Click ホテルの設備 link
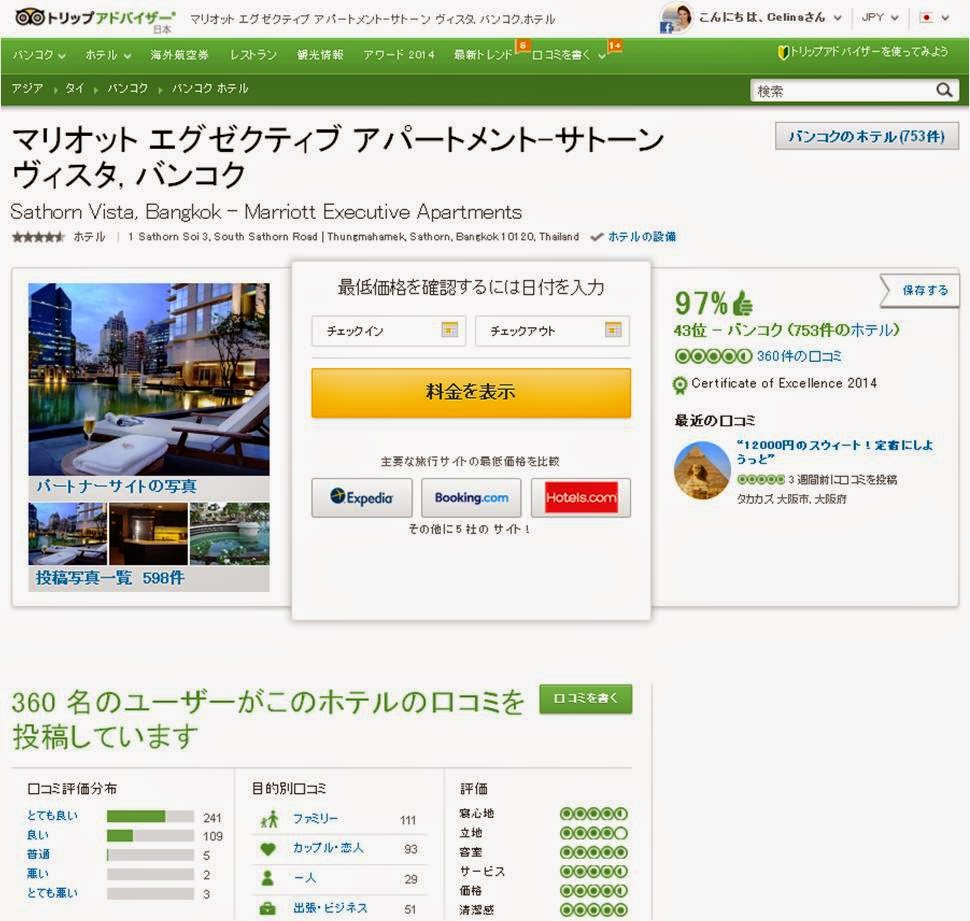The image size is (970, 921). coord(642,237)
